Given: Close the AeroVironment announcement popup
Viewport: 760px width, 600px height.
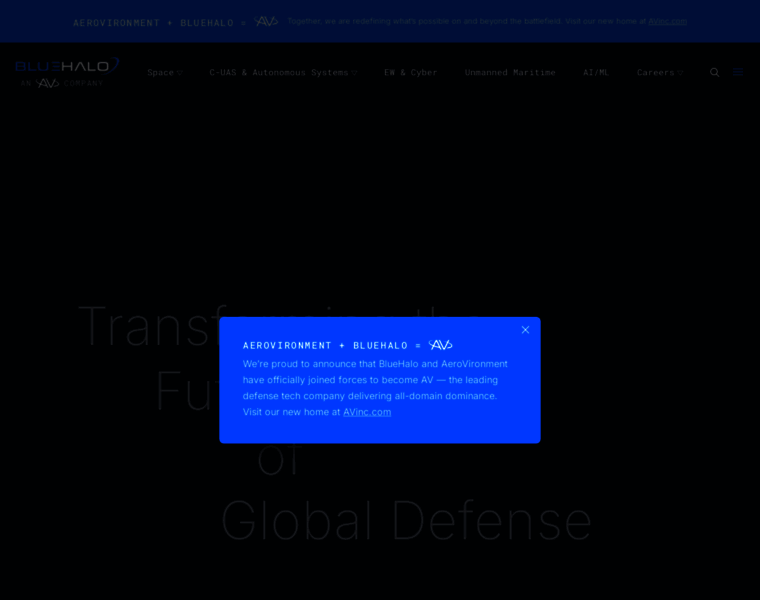Looking at the screenshot, I should coord(525,330).
